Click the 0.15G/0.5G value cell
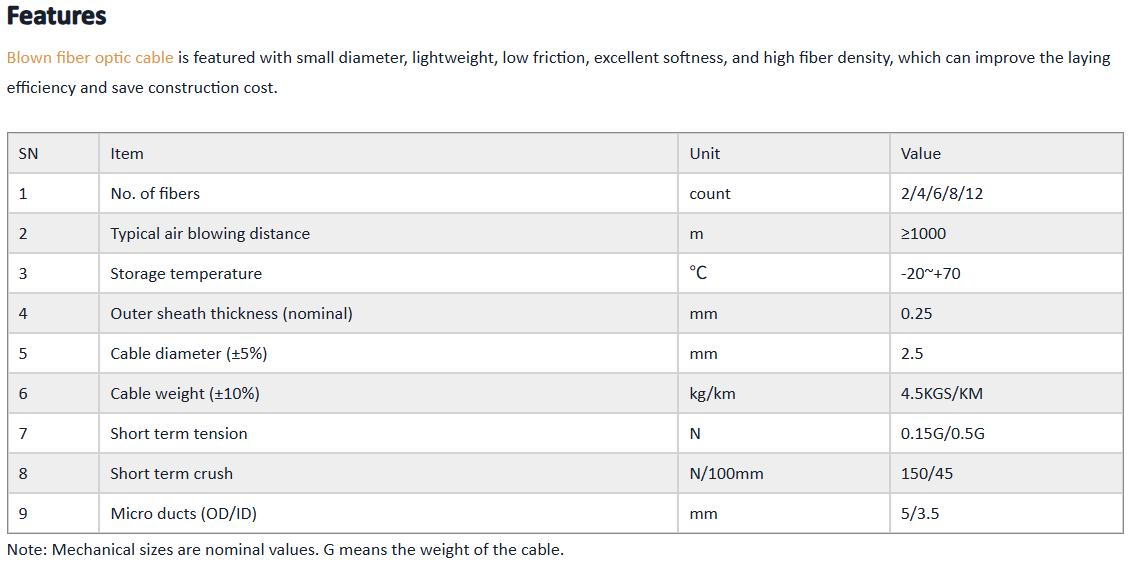1136x565 pixels. 1006,433
